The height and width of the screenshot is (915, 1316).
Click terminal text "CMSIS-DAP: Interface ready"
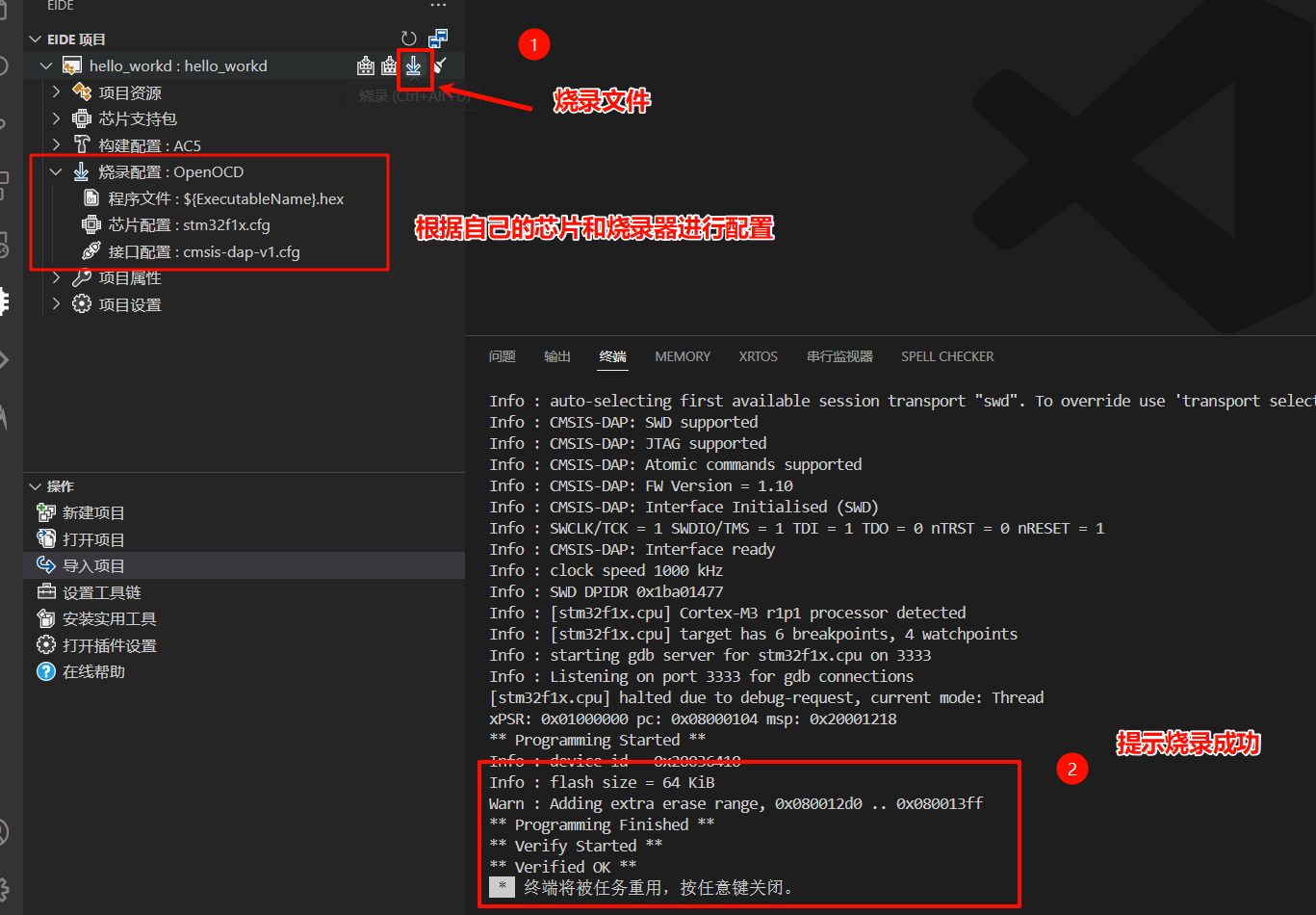point(662,549)
